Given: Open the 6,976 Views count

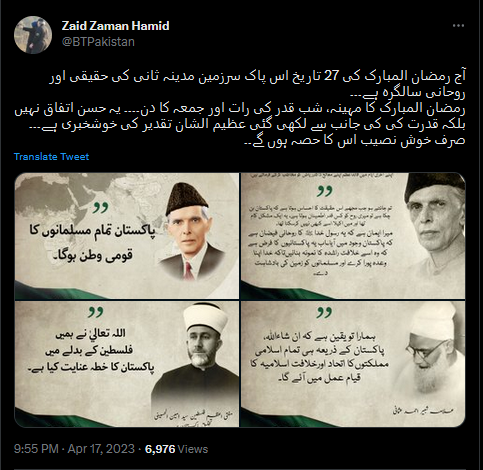Looking at the screenshot, I should (176, 449).
